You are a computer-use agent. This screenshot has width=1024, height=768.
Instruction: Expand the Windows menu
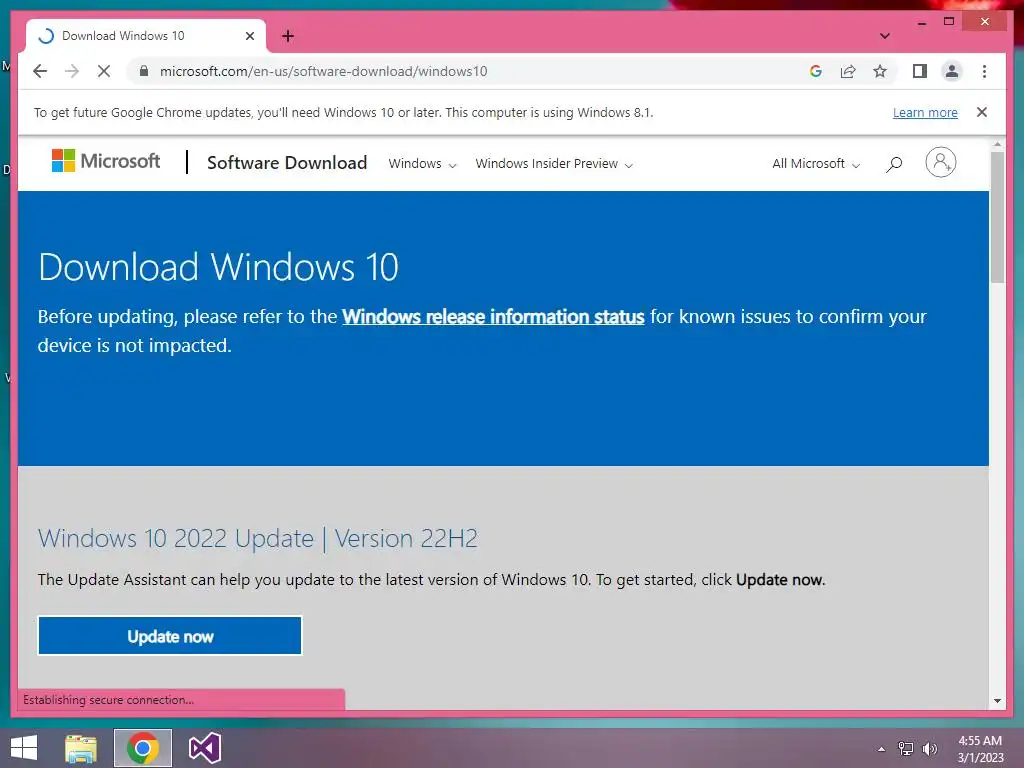[x=422, y=163]
